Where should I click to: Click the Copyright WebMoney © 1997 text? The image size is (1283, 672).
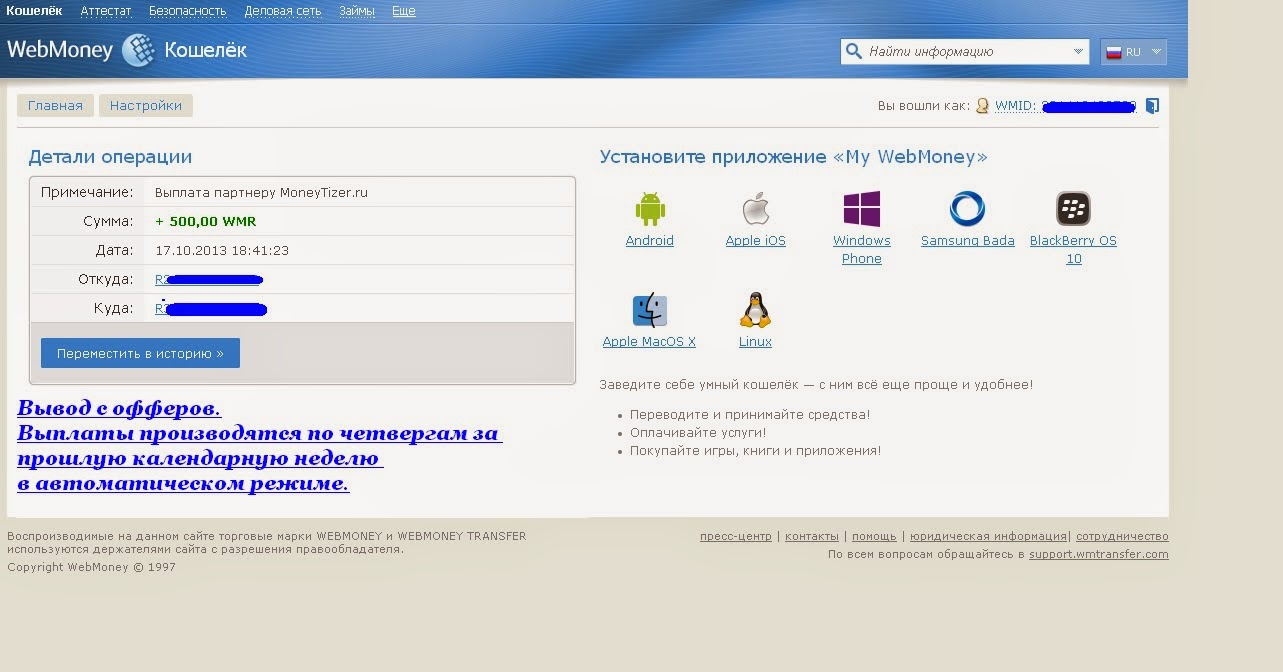(91, 567)
